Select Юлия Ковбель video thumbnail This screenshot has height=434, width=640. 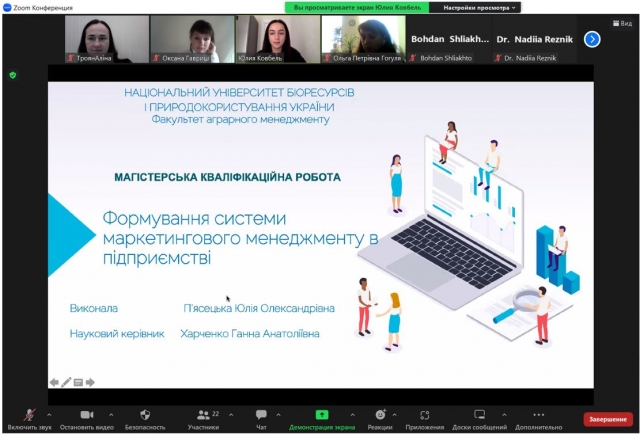point(278,39)
